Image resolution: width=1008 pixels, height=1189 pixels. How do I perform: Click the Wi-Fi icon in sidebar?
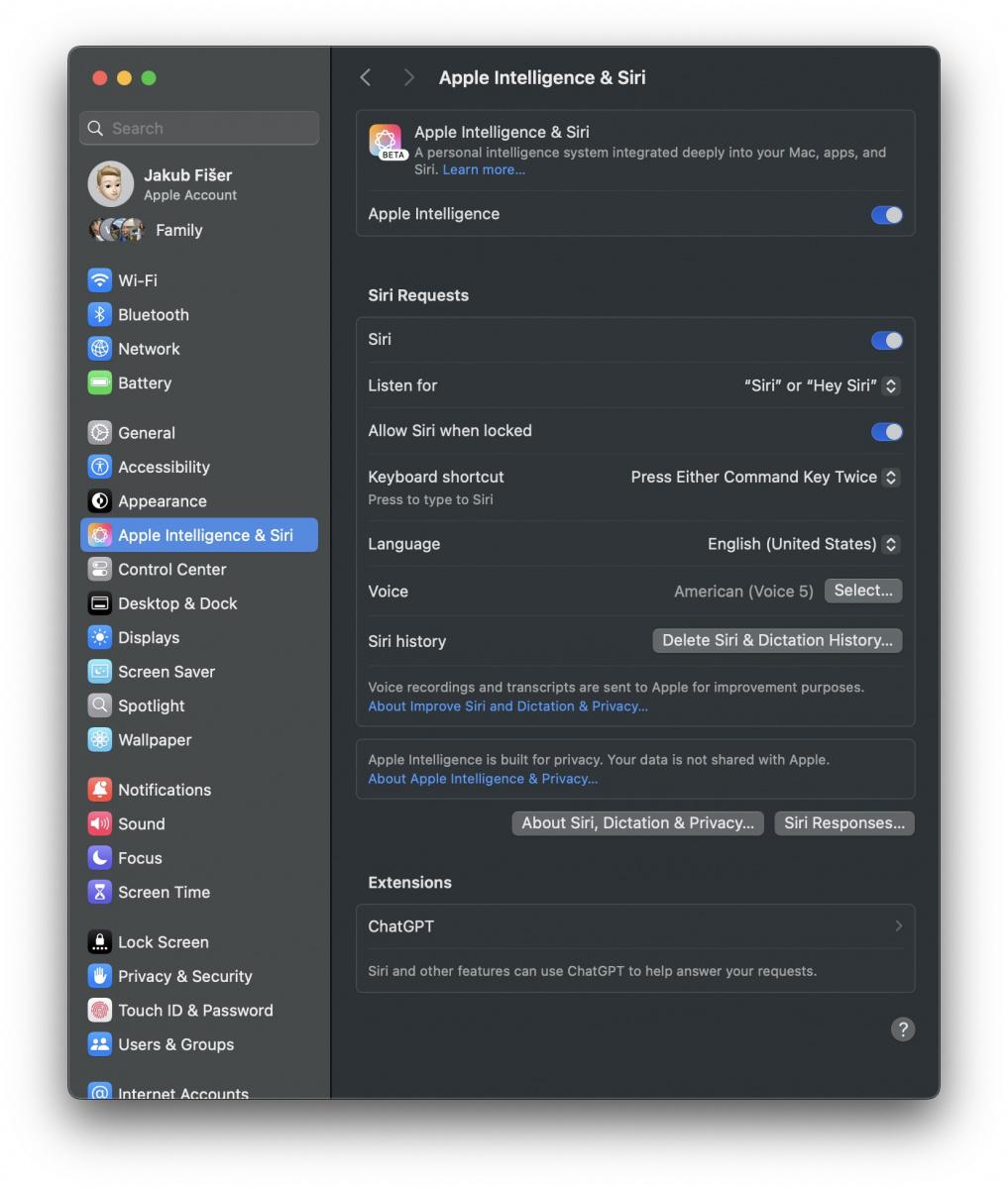tap(99, 280)
